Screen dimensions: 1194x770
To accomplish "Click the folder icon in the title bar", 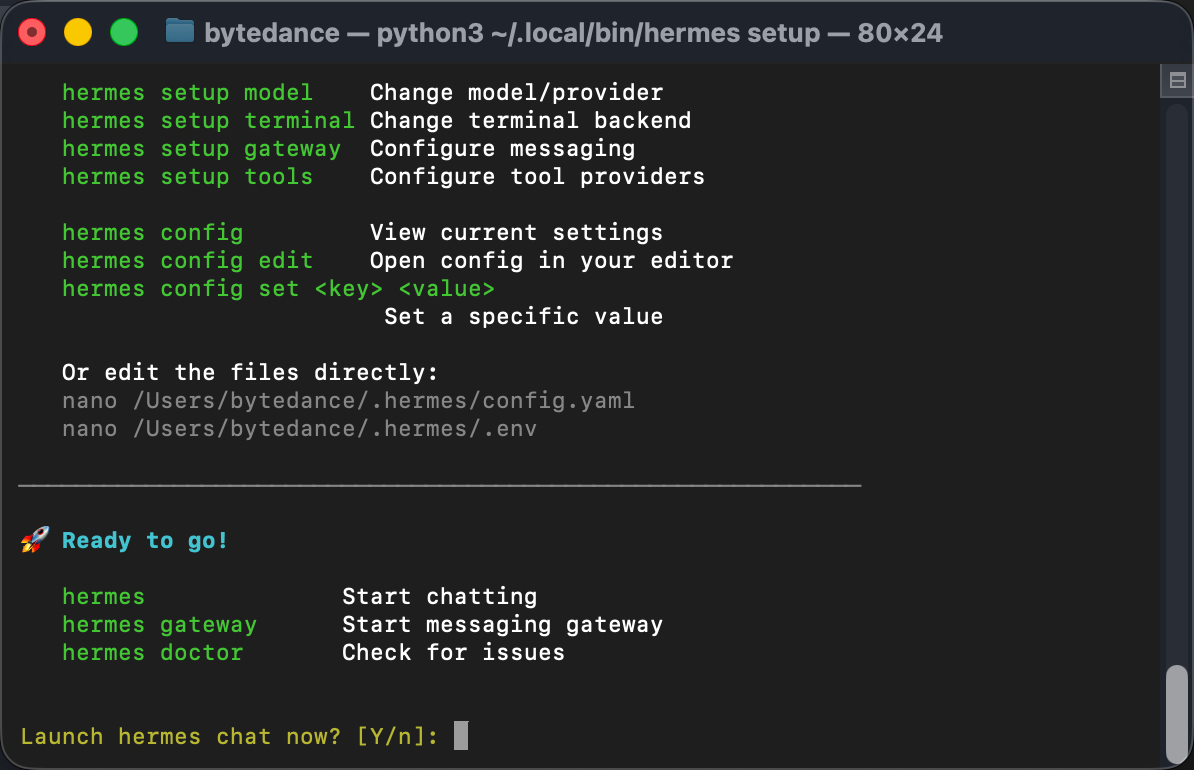I will [x=179, y=32].
